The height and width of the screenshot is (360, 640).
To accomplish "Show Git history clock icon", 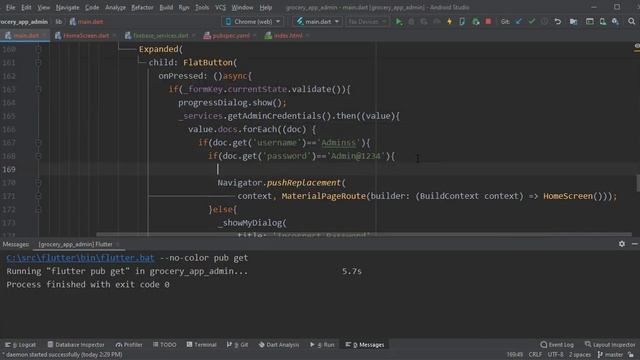I will 544,22.
